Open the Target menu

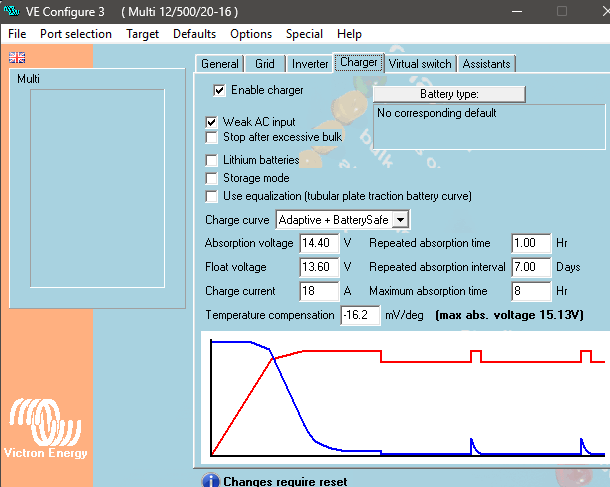(x=142, y=34)
